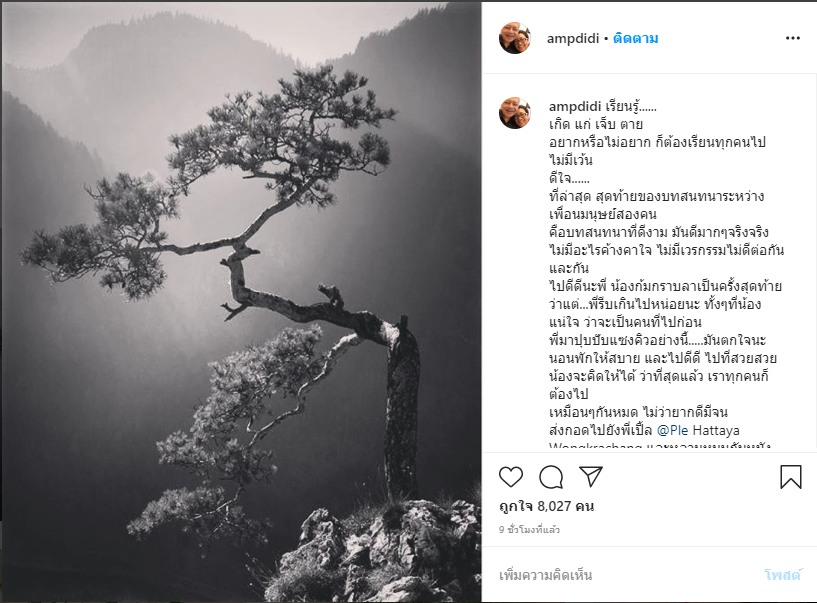Click the ampdidi avatar beside the caption
The height and width of the screenshot is (603, 817).
point(515,113)
